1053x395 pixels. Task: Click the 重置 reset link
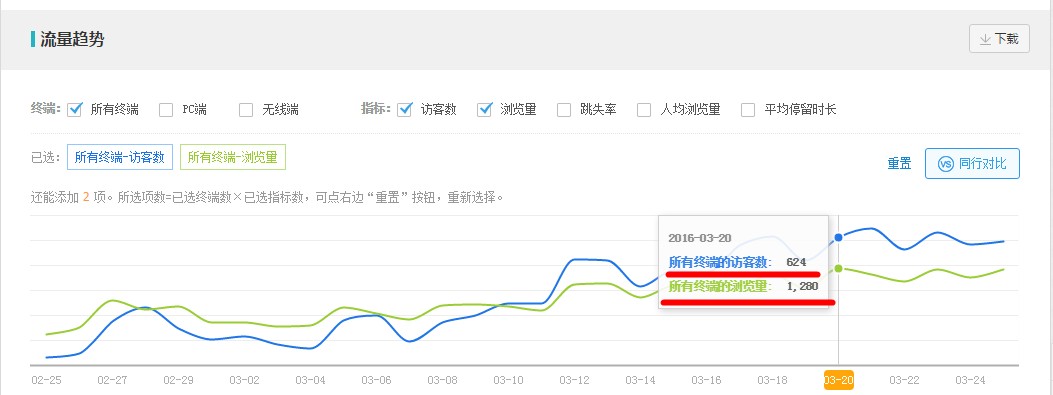[899, 163]
